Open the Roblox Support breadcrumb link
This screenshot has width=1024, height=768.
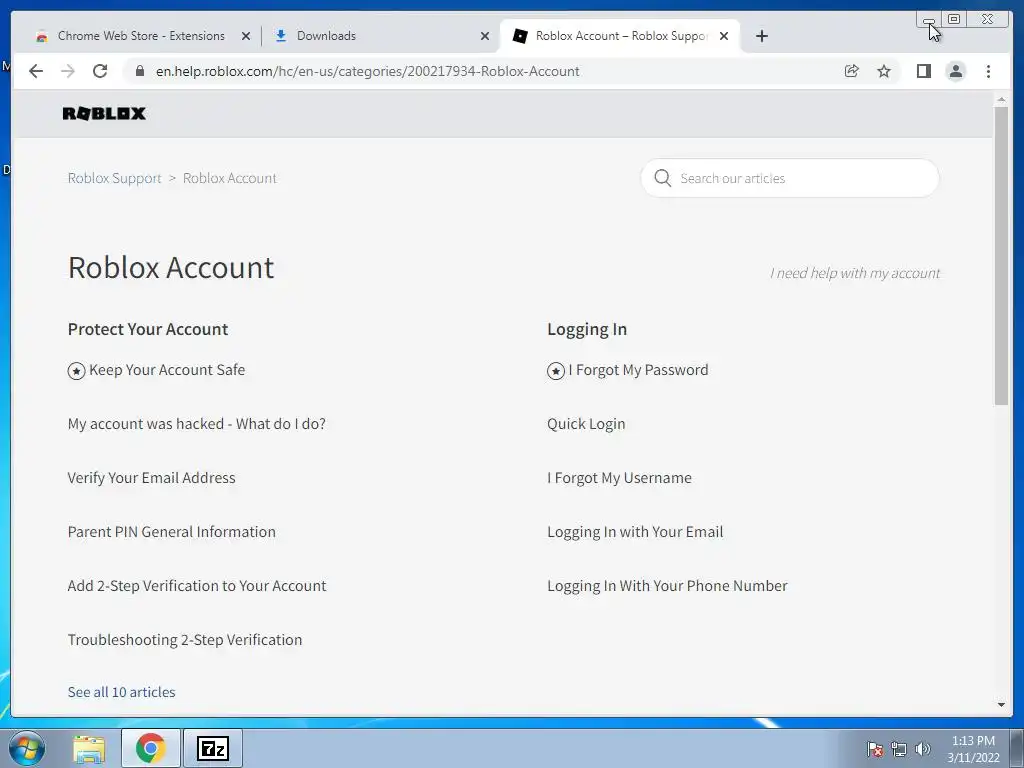(114, 178)
